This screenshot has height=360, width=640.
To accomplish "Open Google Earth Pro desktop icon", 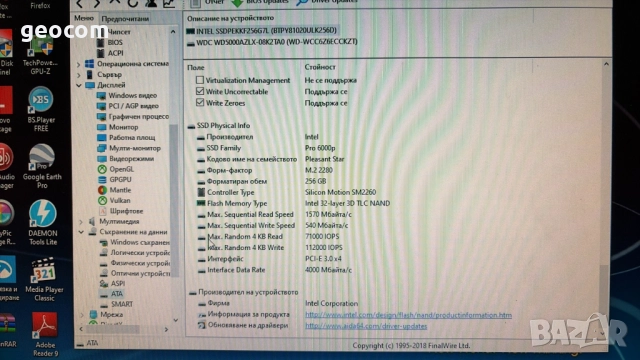I will (x=42, y=167).
